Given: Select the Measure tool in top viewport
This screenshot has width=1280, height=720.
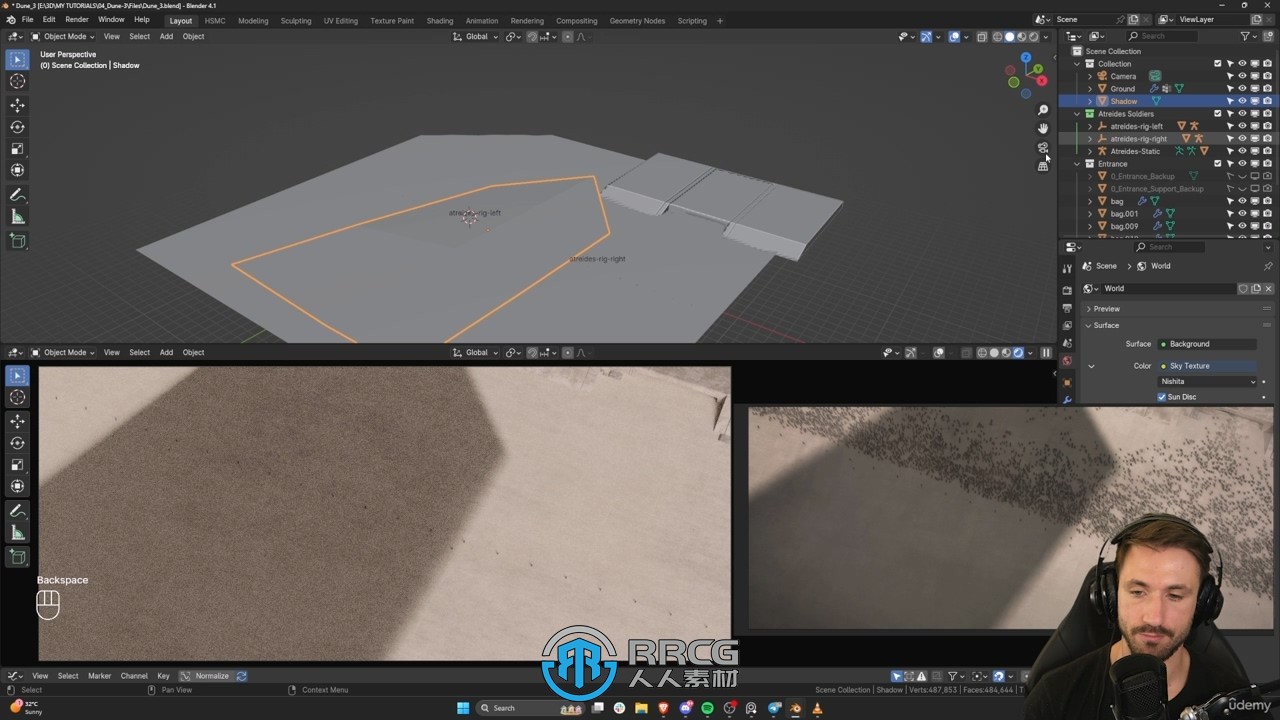Looking at the screenshot, I should [18, 217].
